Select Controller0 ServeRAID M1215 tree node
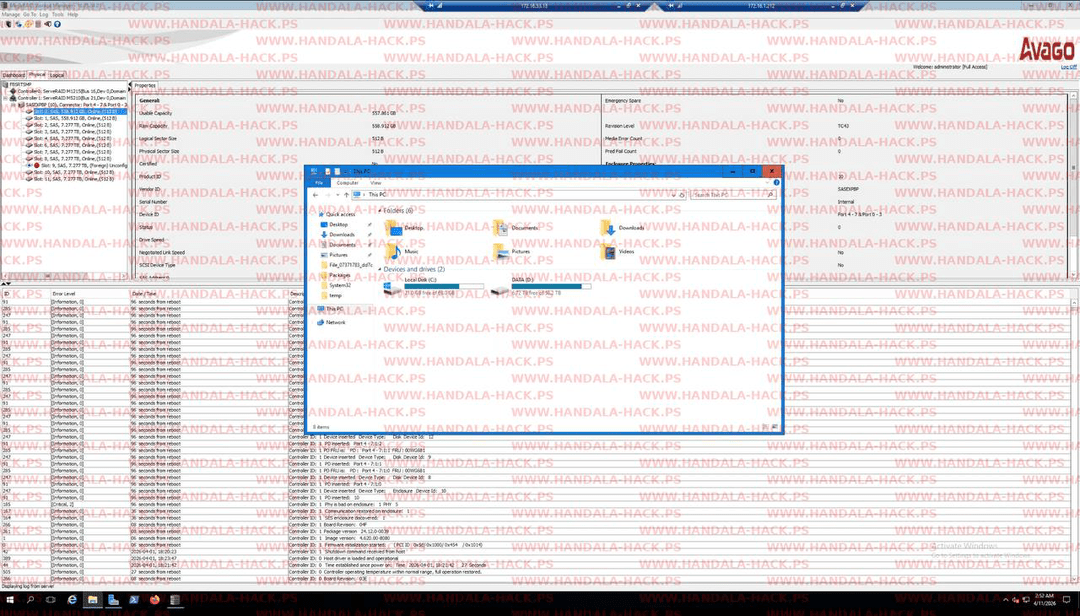 72,91
